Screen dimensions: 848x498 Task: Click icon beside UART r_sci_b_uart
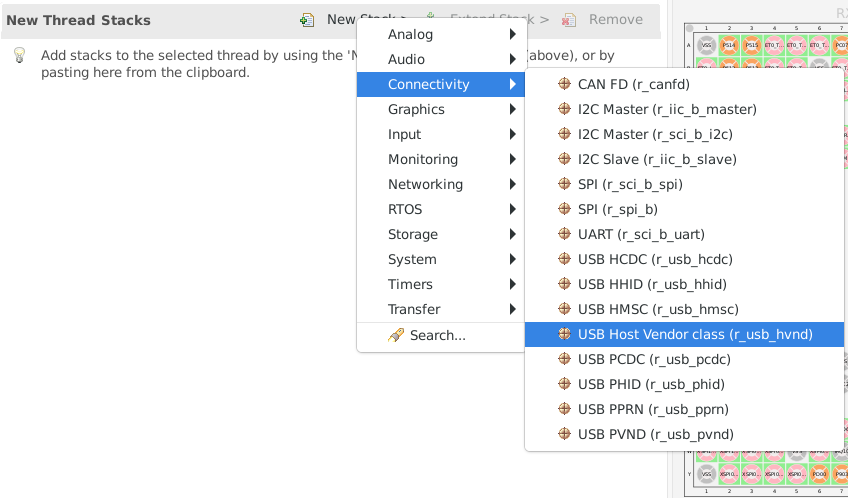(564, 234)
